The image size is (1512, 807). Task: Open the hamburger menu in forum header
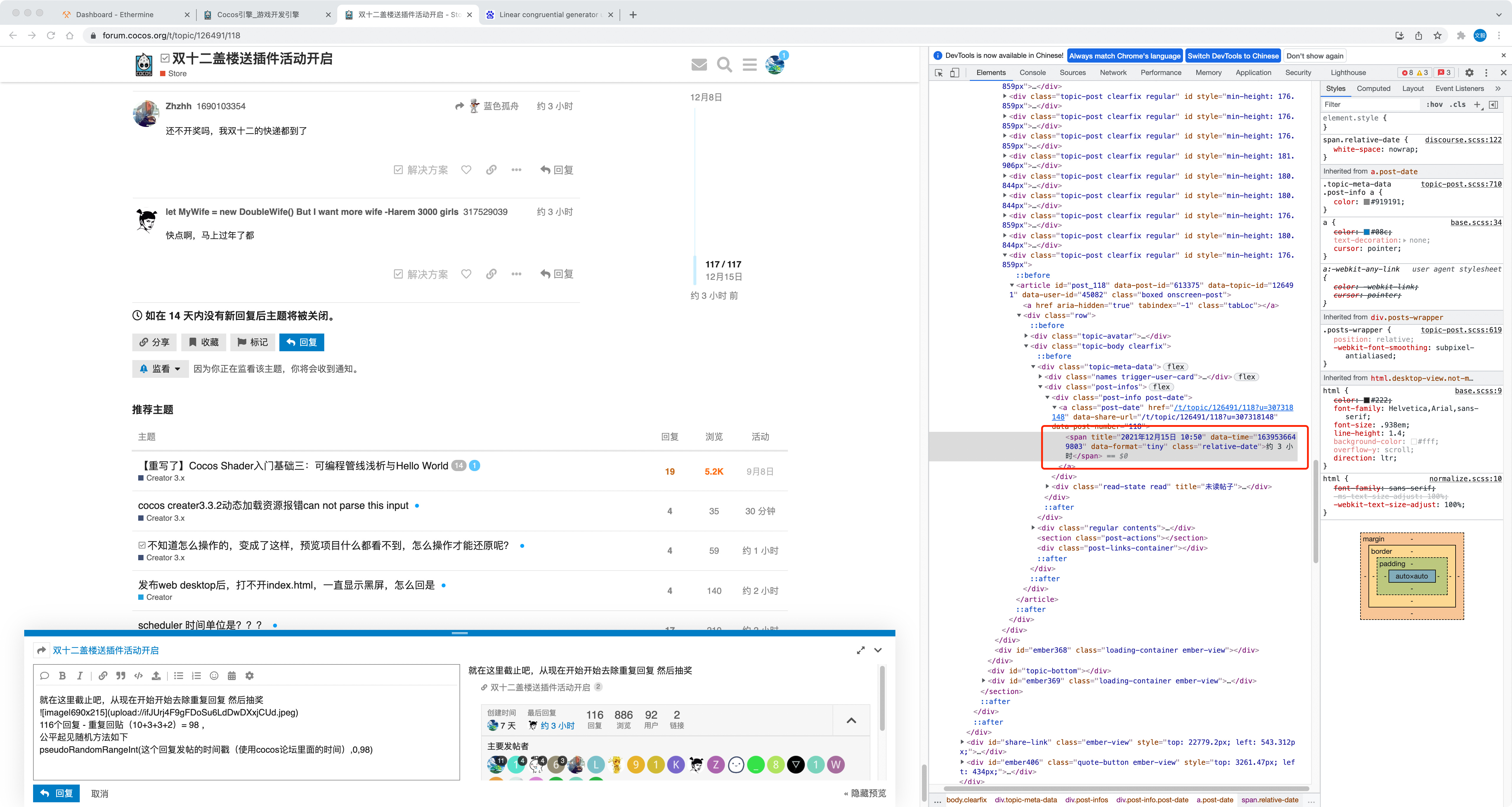point(750,65)
